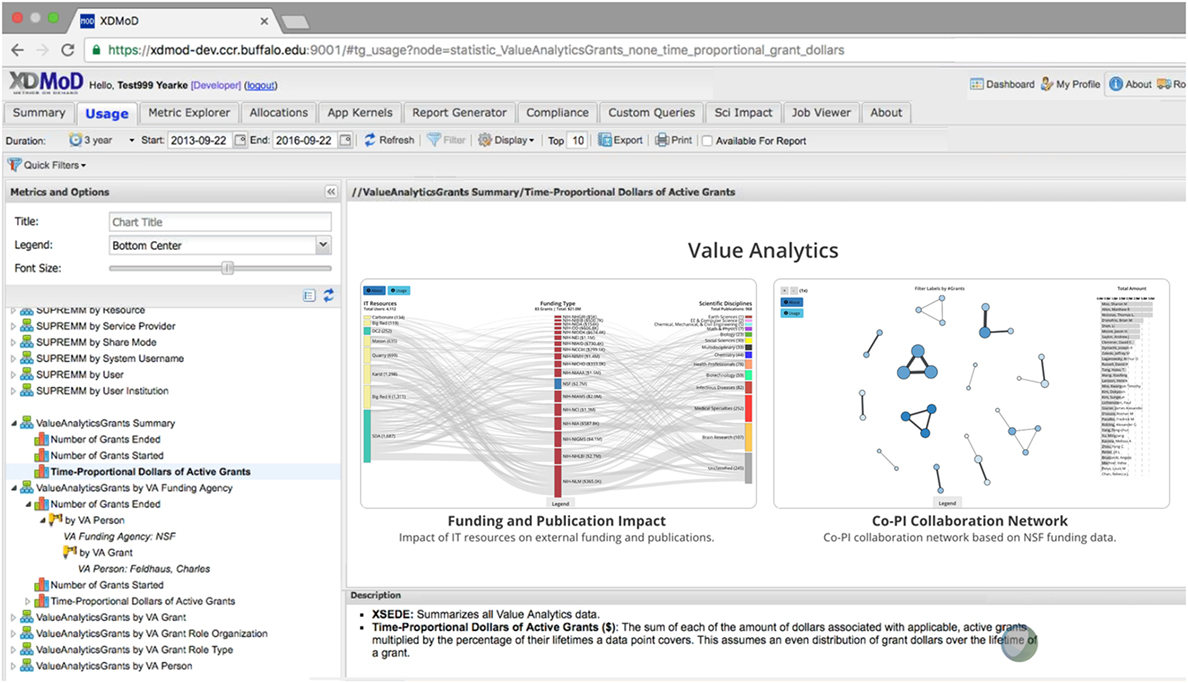Open the Duration 3 year dropdown

[102, 140]
